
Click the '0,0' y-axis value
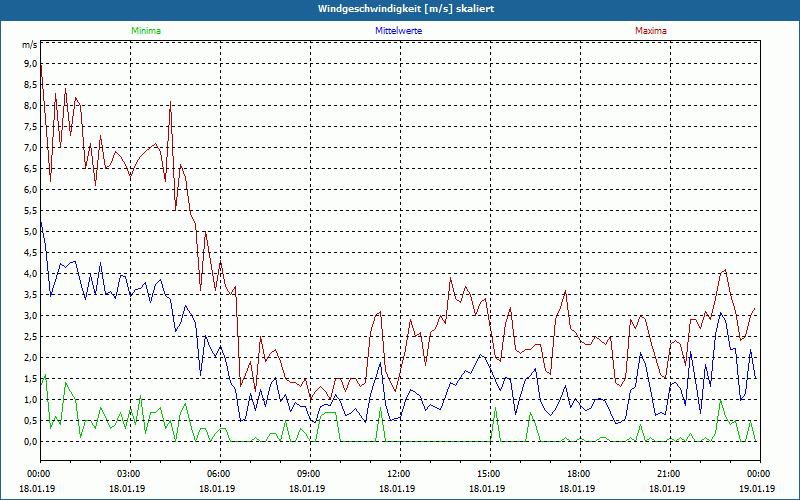pos(31,441)
